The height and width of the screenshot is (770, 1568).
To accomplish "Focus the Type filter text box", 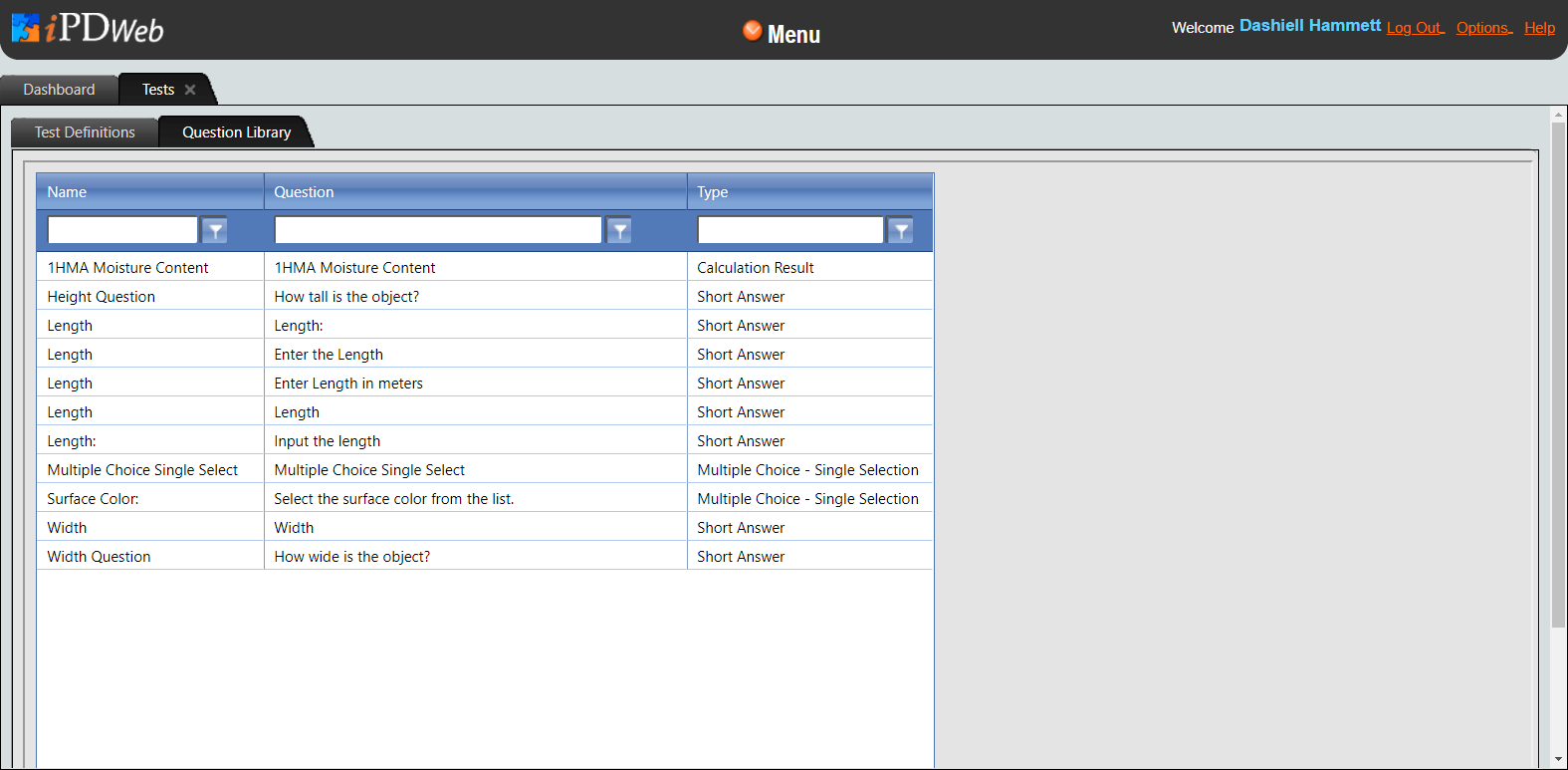I will pyautogui.click(x=790, y=230).
